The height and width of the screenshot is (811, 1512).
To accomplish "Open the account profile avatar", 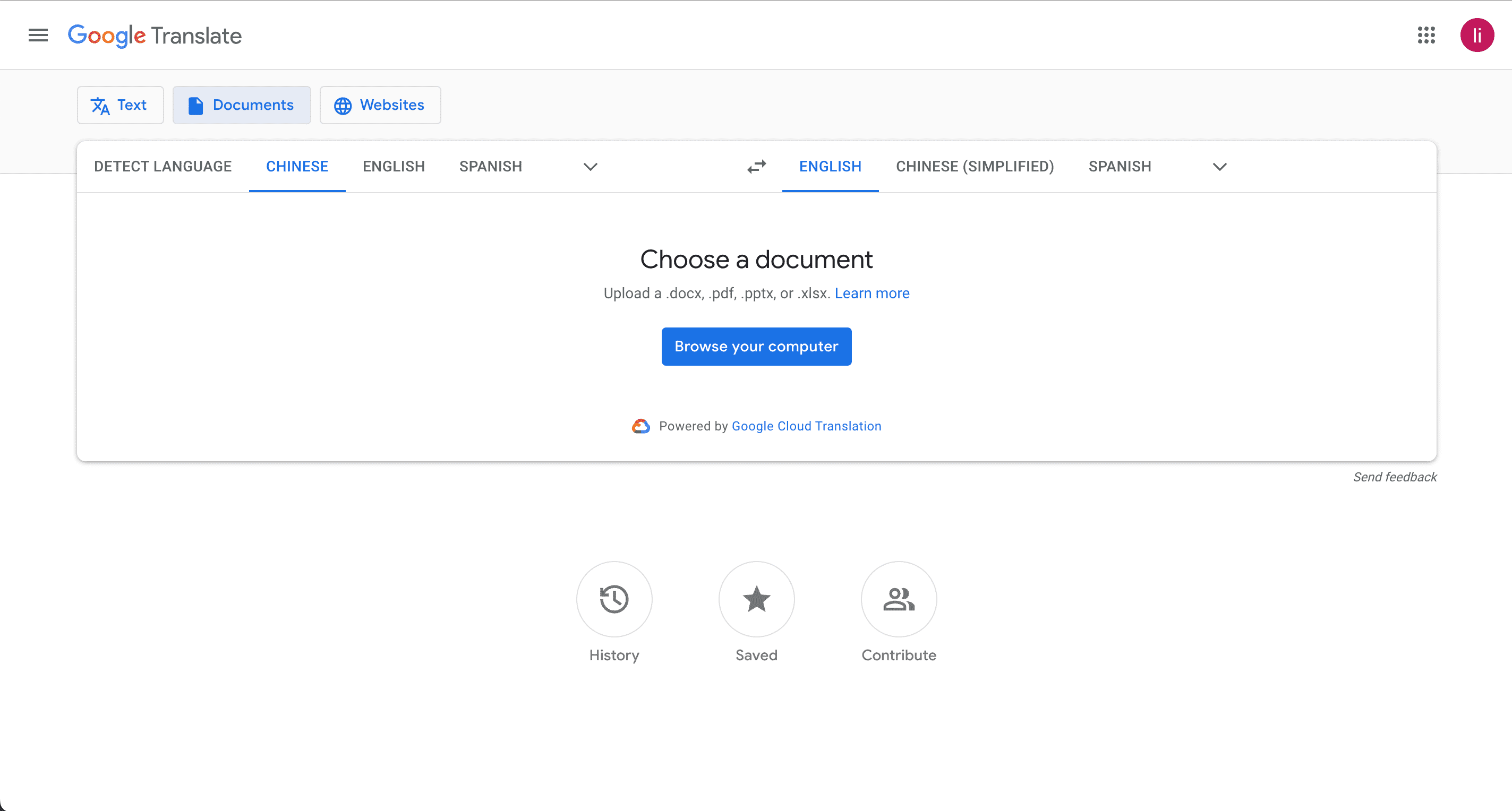I will coord(1477,35).
